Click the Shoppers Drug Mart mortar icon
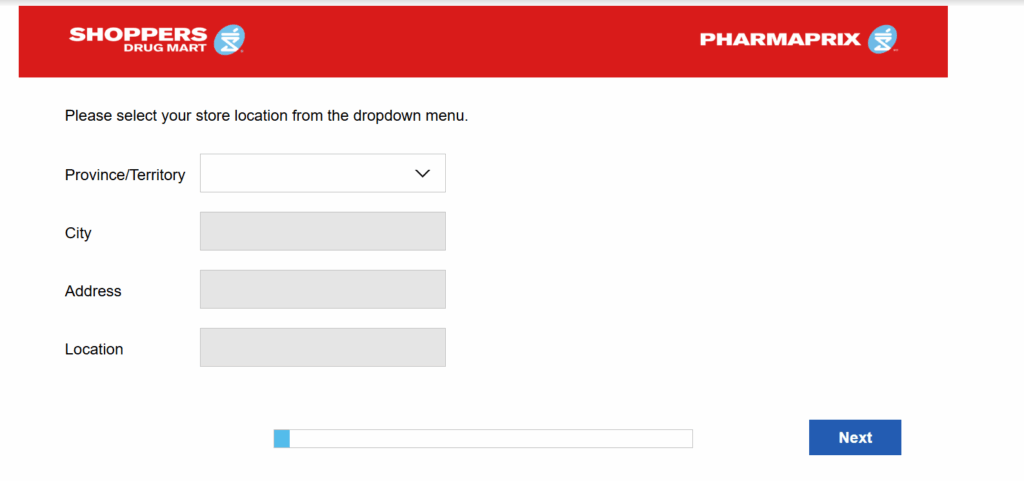This screenshot has width=1024, height=481. tap(230, 40)
